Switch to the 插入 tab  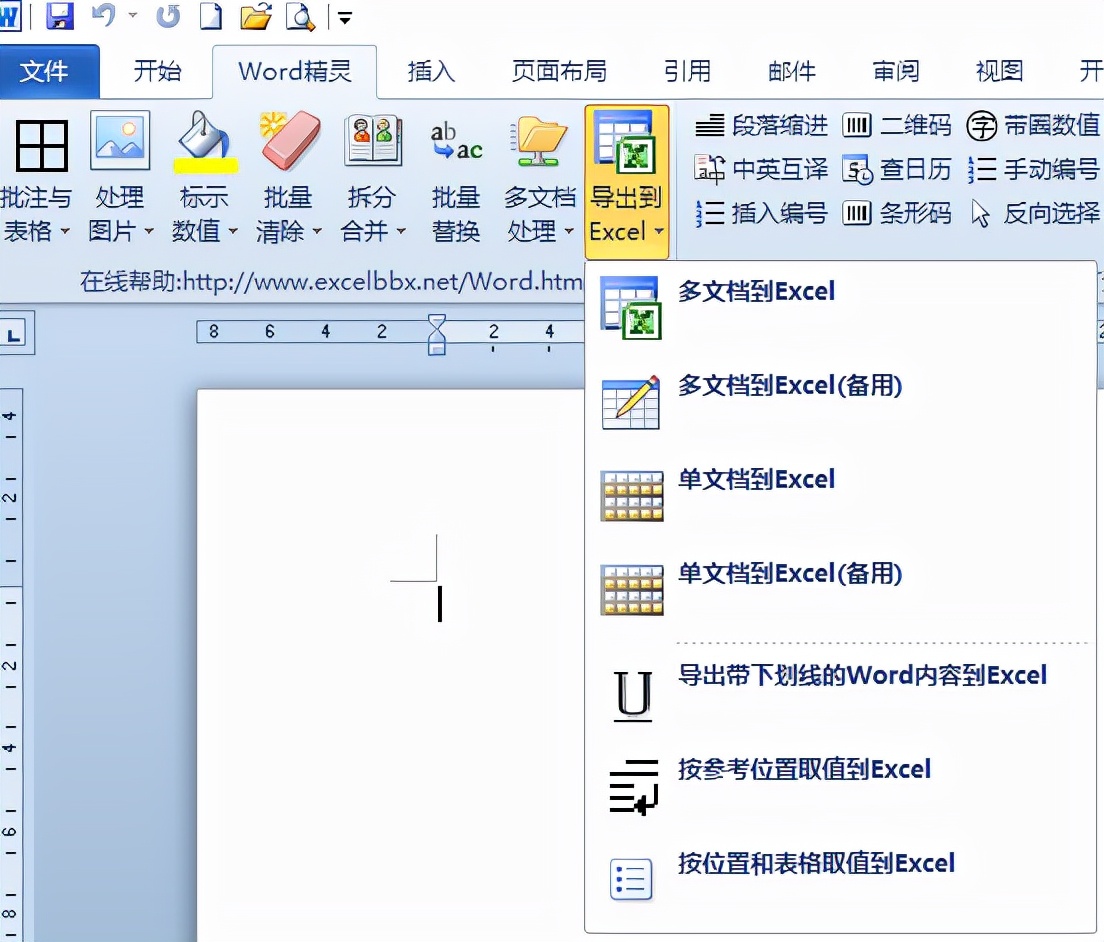[431, 71]
